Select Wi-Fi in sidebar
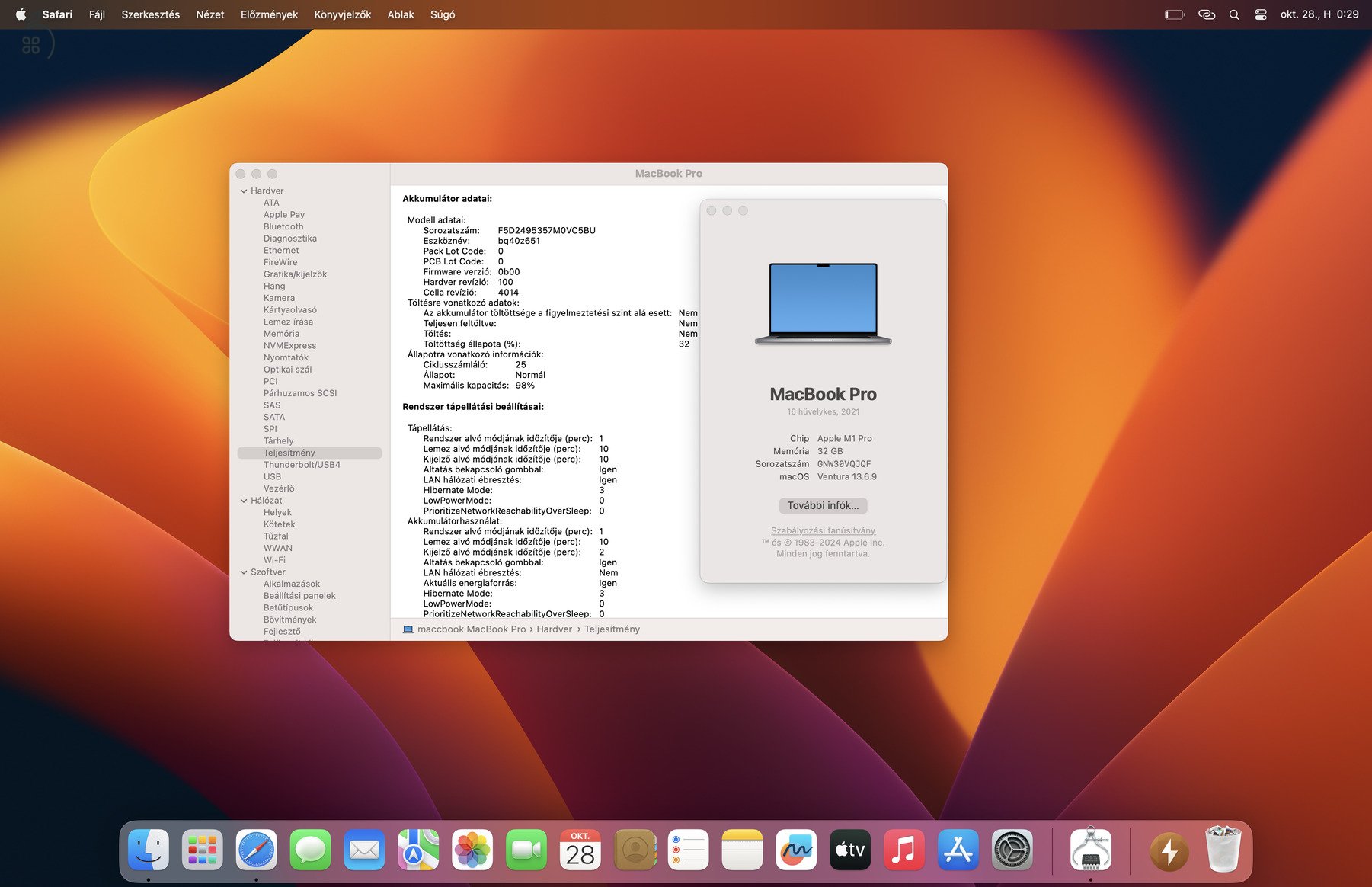The width and height of the screenshot is (1372, 887). pos(274,560)
